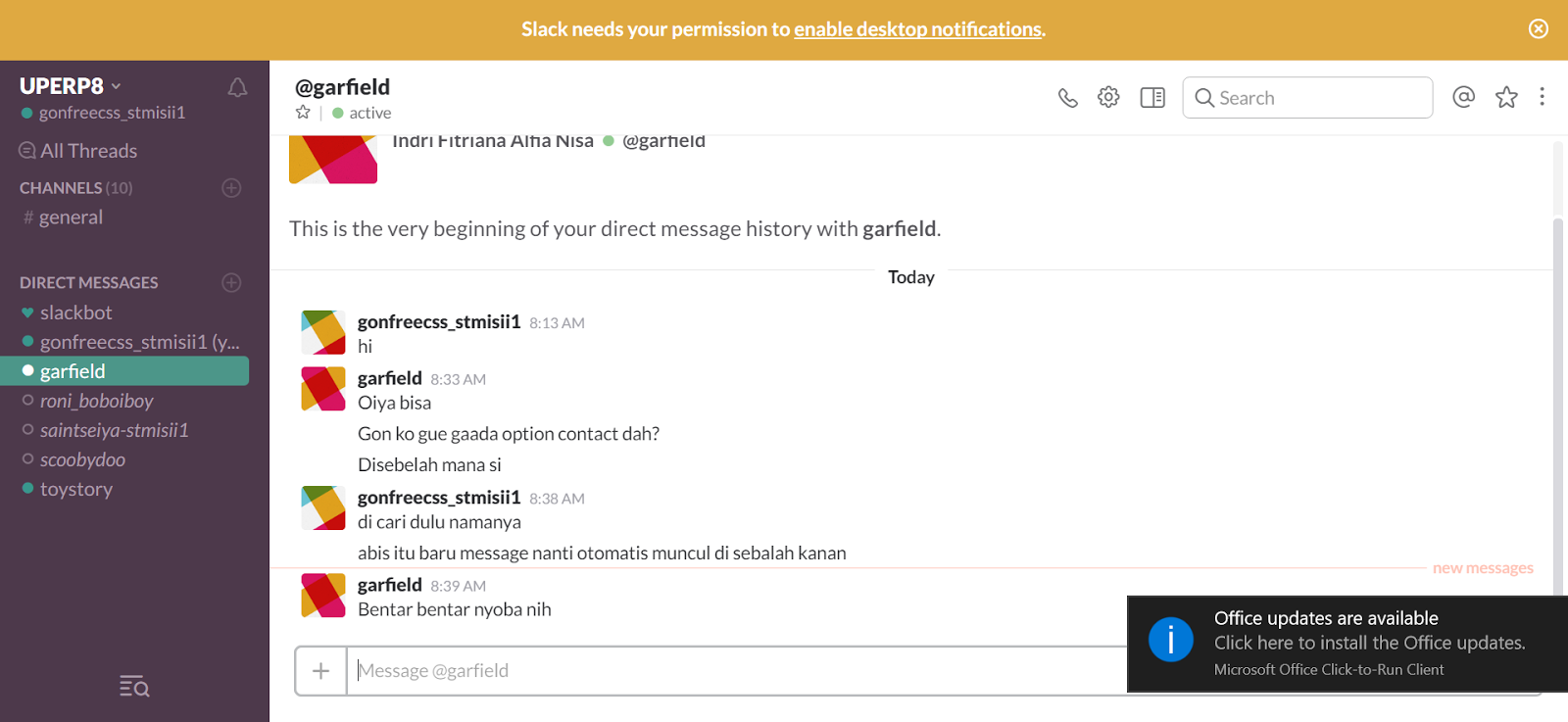Click the message input for garfield

(x=735, y=670)
